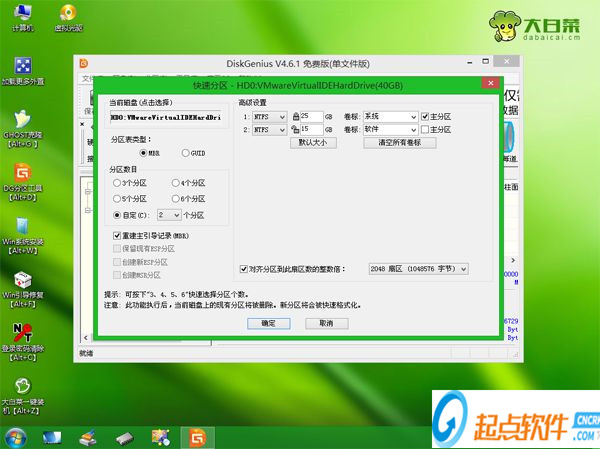The height and width of the screenshot is (449, 600).
Task: Close the 快速分区 dialog
Action: pos(491,83)
